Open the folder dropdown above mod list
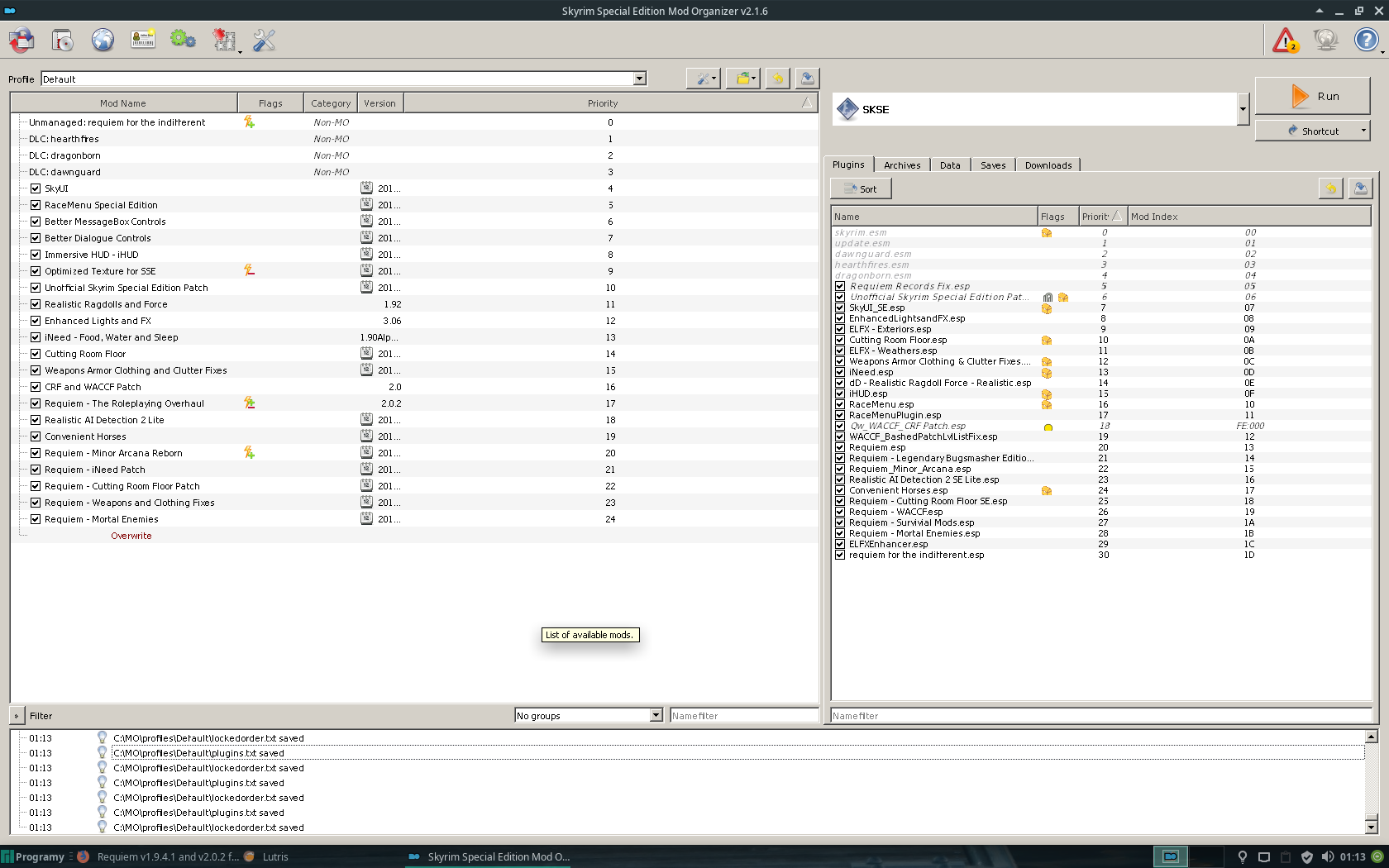 pyautogui.click(x=743, y=79)
